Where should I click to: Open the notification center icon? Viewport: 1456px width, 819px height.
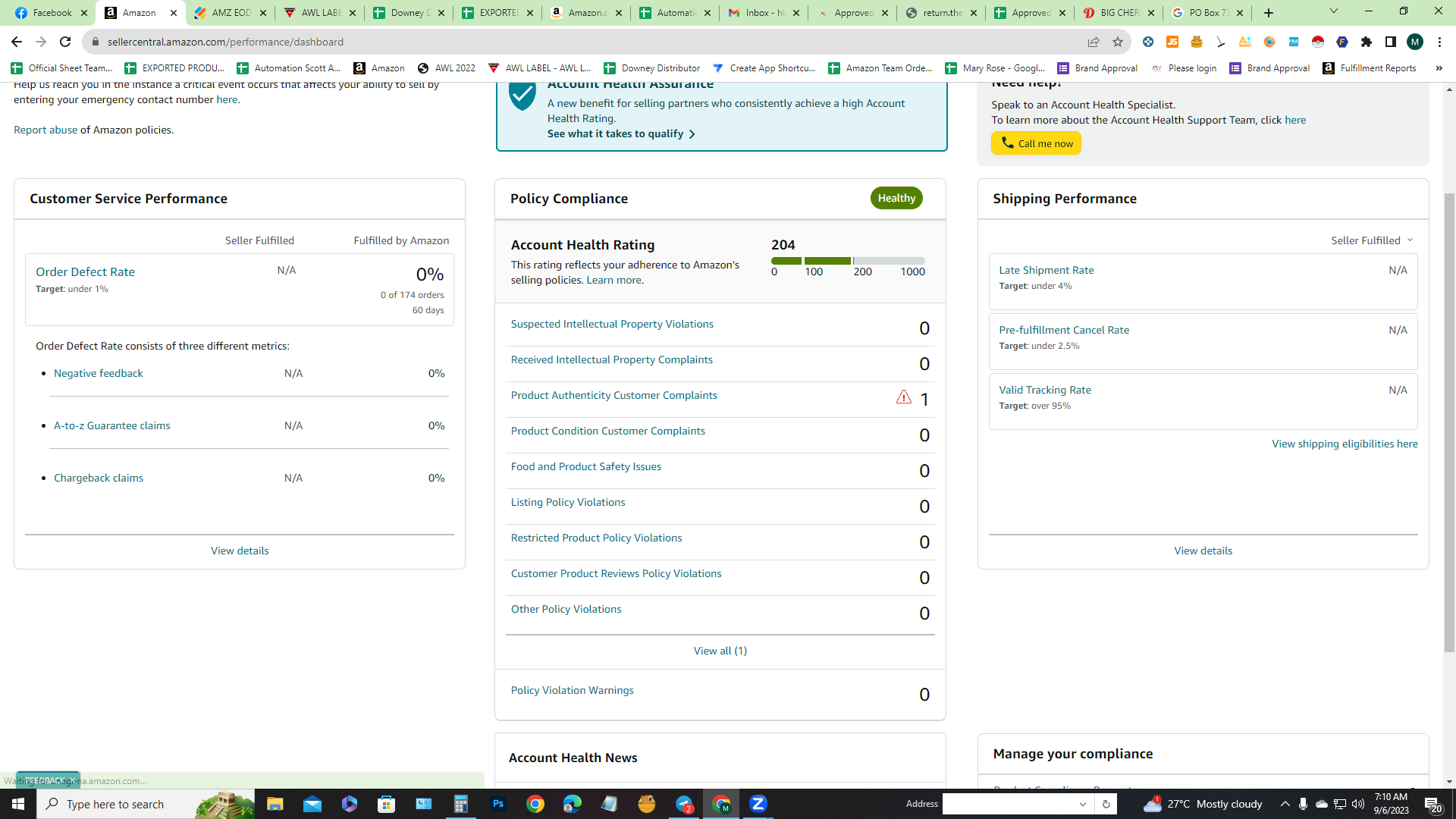1432,804
